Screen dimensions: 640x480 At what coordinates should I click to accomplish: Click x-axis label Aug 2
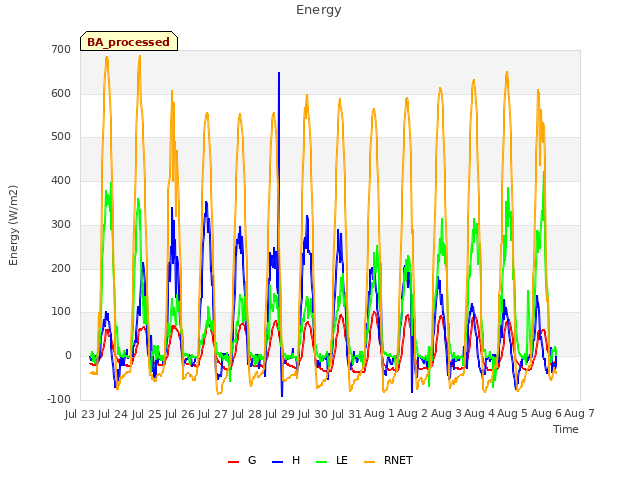click(x=413, y=414)
